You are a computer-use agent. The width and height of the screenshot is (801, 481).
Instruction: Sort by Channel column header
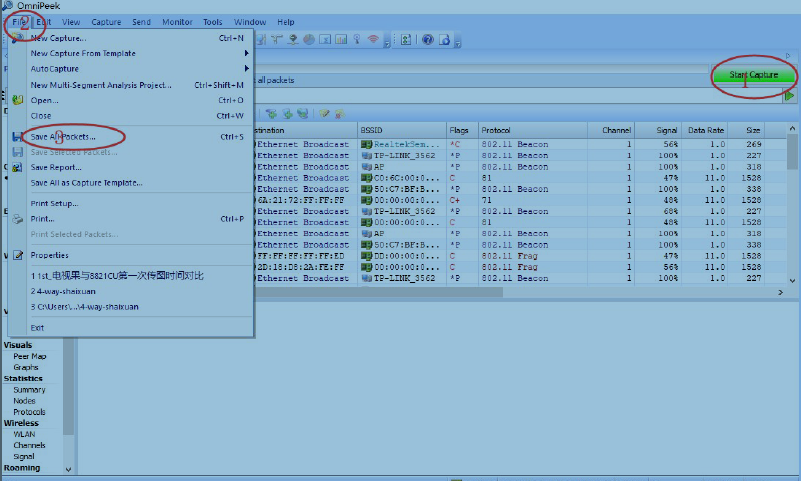click(x=611, y=130)
